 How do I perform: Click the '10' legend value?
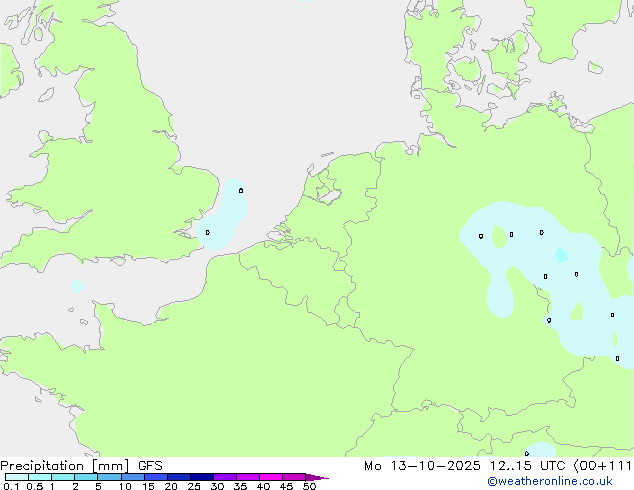[x=125, y=486]
